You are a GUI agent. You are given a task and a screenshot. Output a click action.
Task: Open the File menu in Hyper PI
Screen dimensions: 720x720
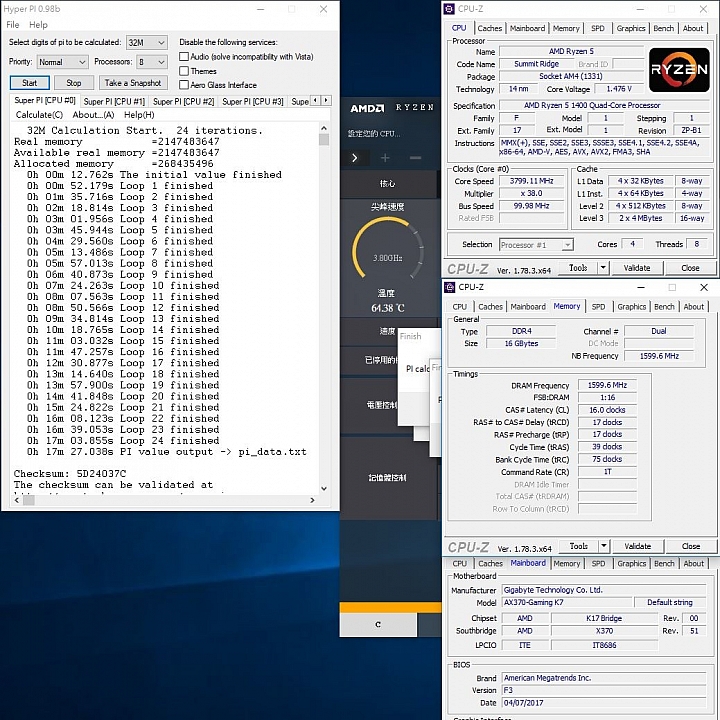tap(13, 25)
